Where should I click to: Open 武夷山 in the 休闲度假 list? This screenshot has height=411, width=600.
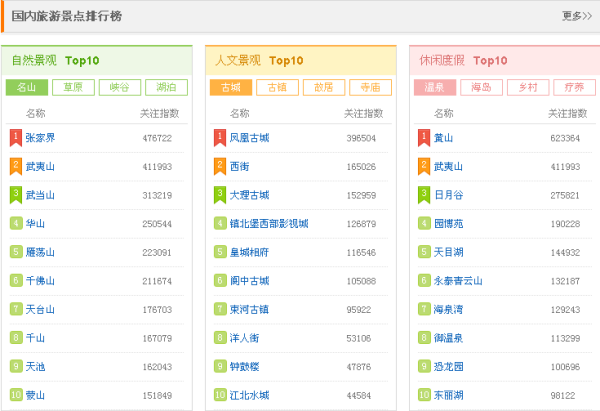coord(448,166)
